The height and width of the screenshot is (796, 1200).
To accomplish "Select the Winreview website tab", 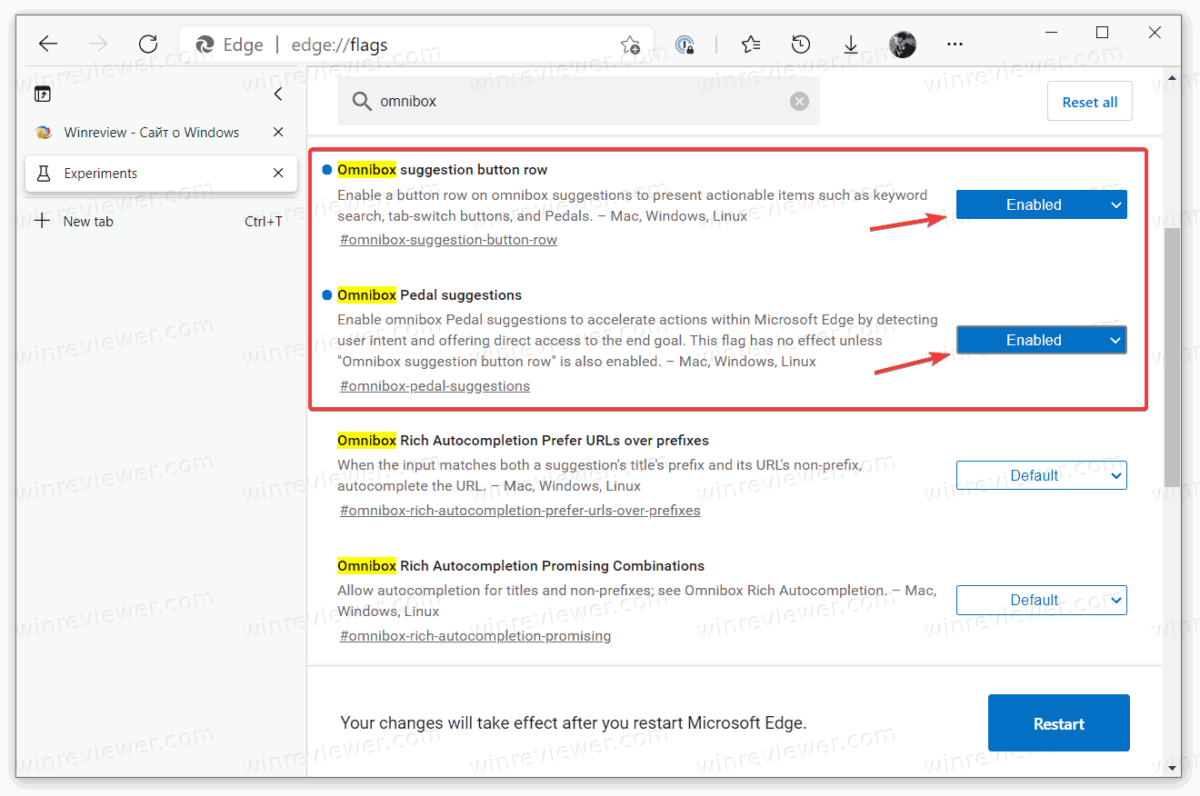I will tap(140, 131).
